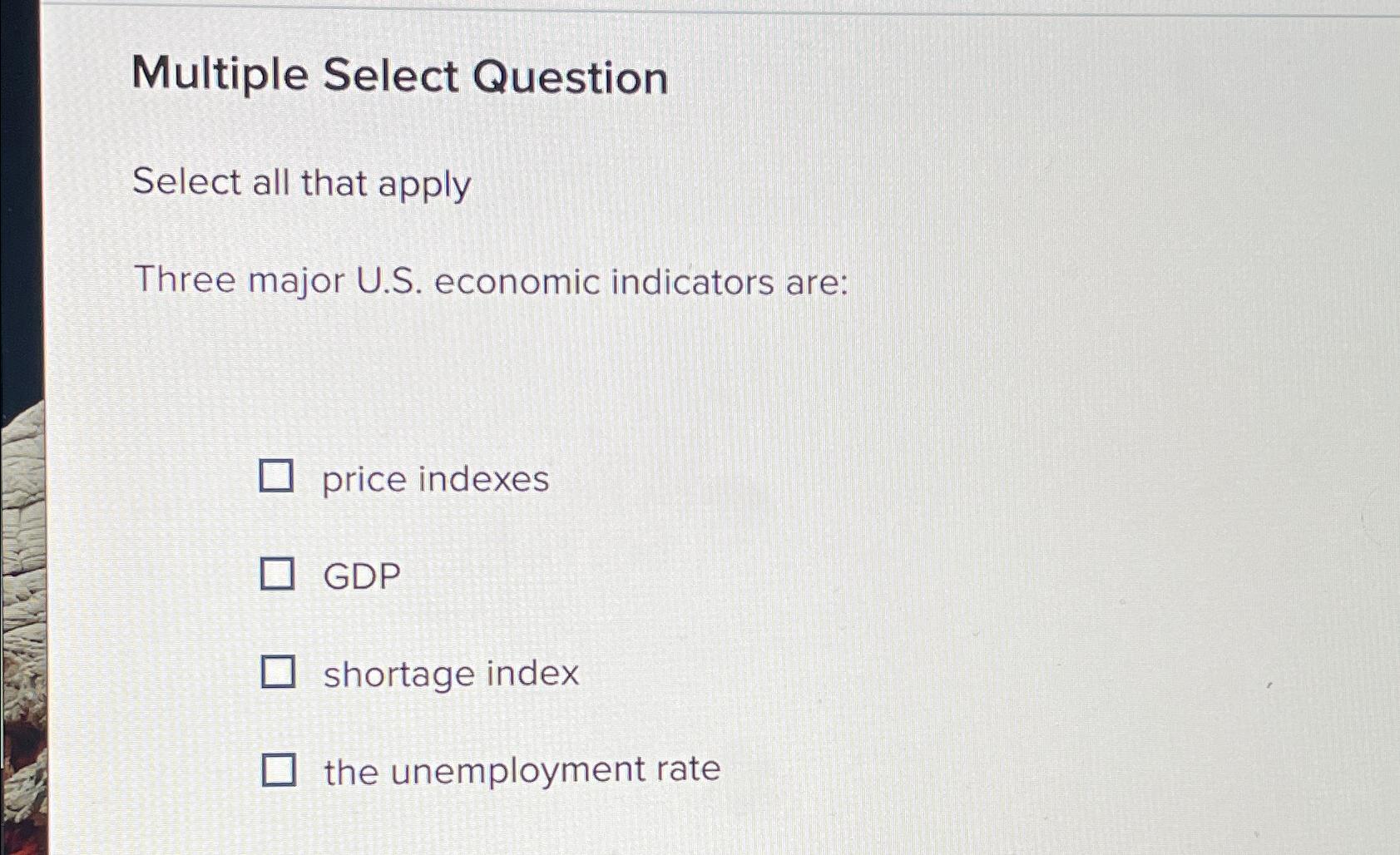Image resolution: width=1400 pixels, height=855 pixels.
Task: Click the Select all that apply instruction
Action: coord(305,182)
